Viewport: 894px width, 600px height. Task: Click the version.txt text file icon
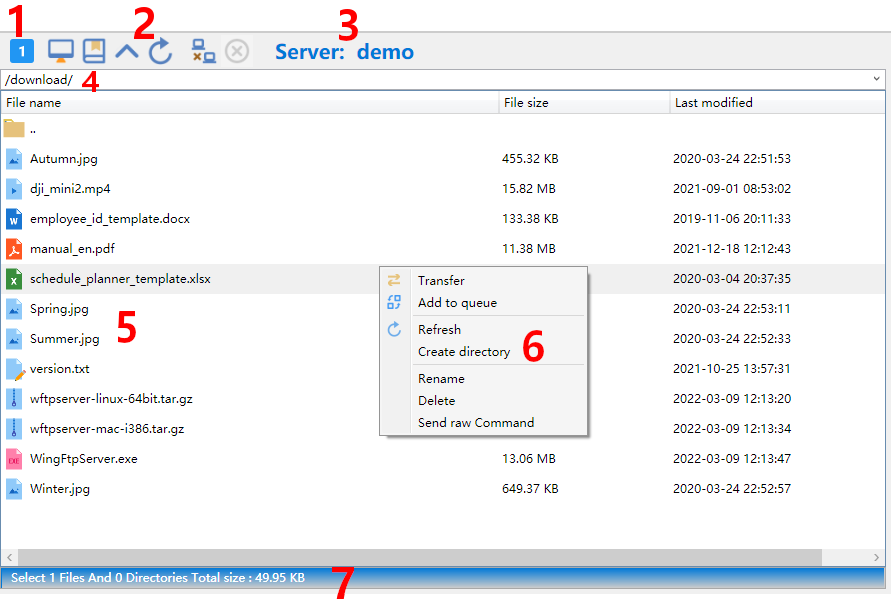[15, 369]
